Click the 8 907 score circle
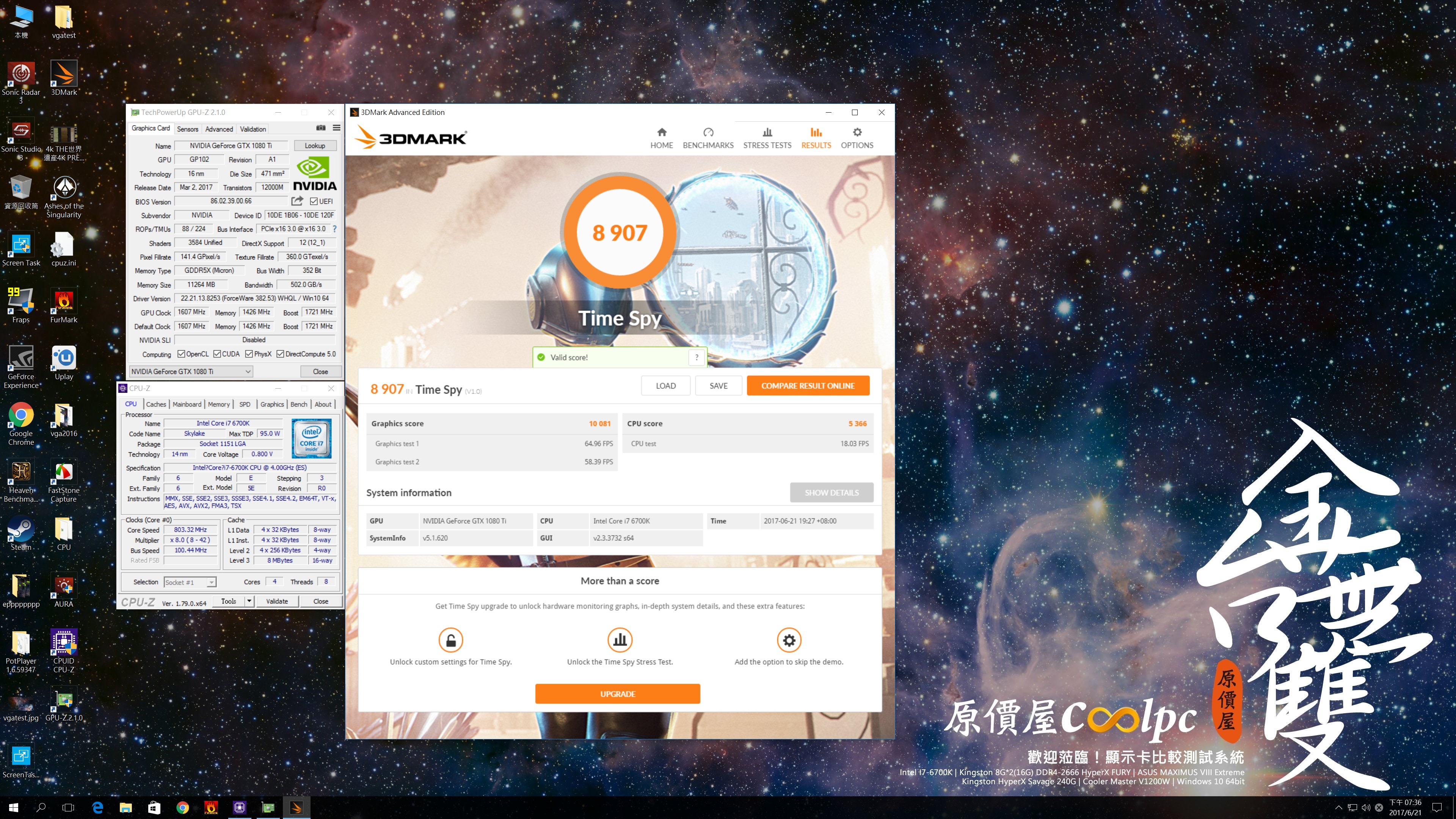The image size is (1456, 819). [x=620, y=233]
